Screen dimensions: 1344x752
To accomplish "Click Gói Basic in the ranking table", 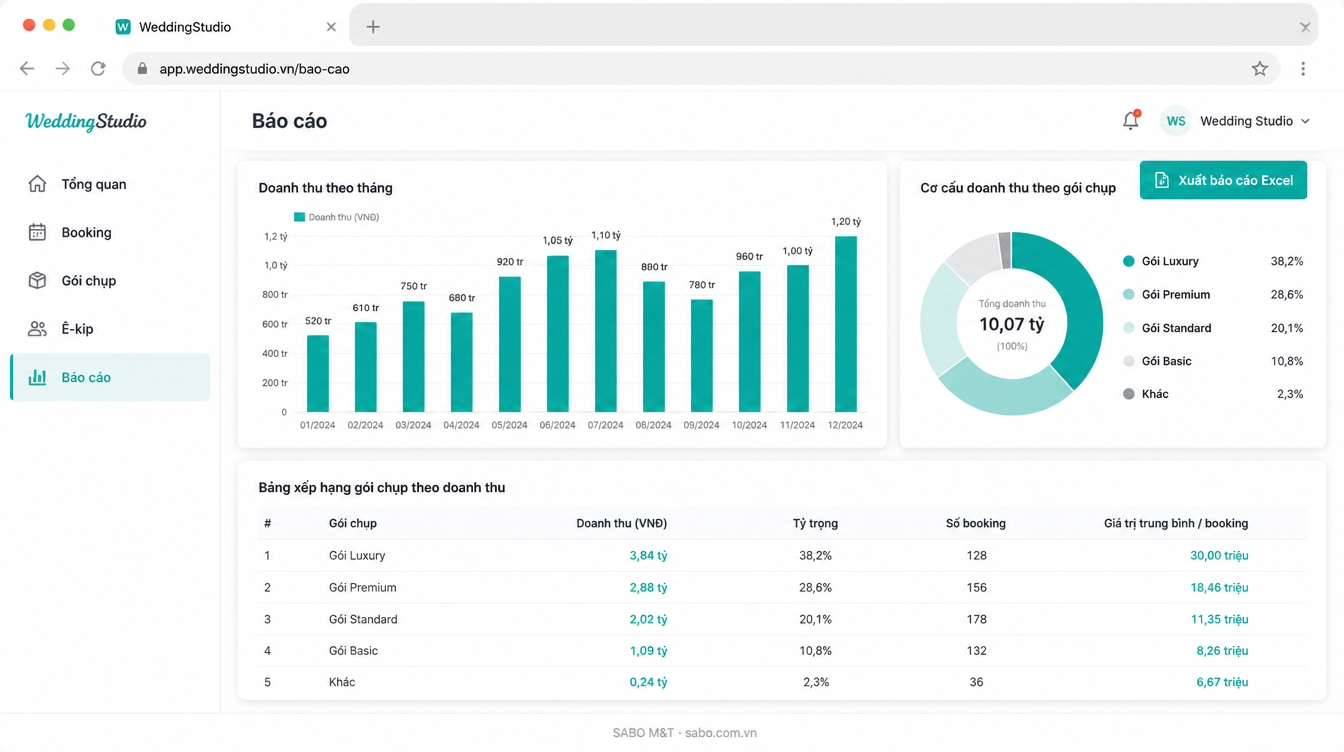I will 353,650.
